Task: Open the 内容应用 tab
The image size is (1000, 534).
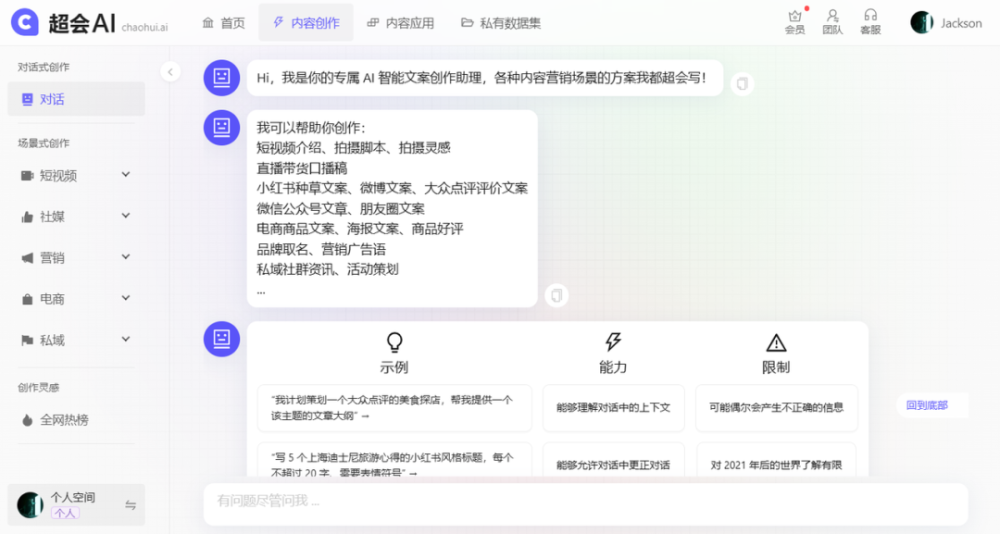Action: tap(401, 23)
